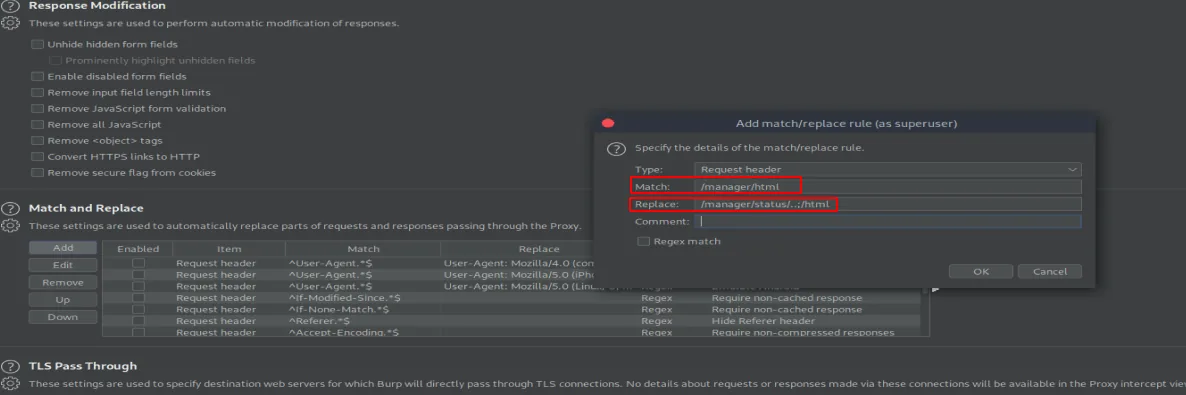Open help for TLS Pass Through section
The image size is (1186, 395).
pyautogui.click(x=10, y=366)
